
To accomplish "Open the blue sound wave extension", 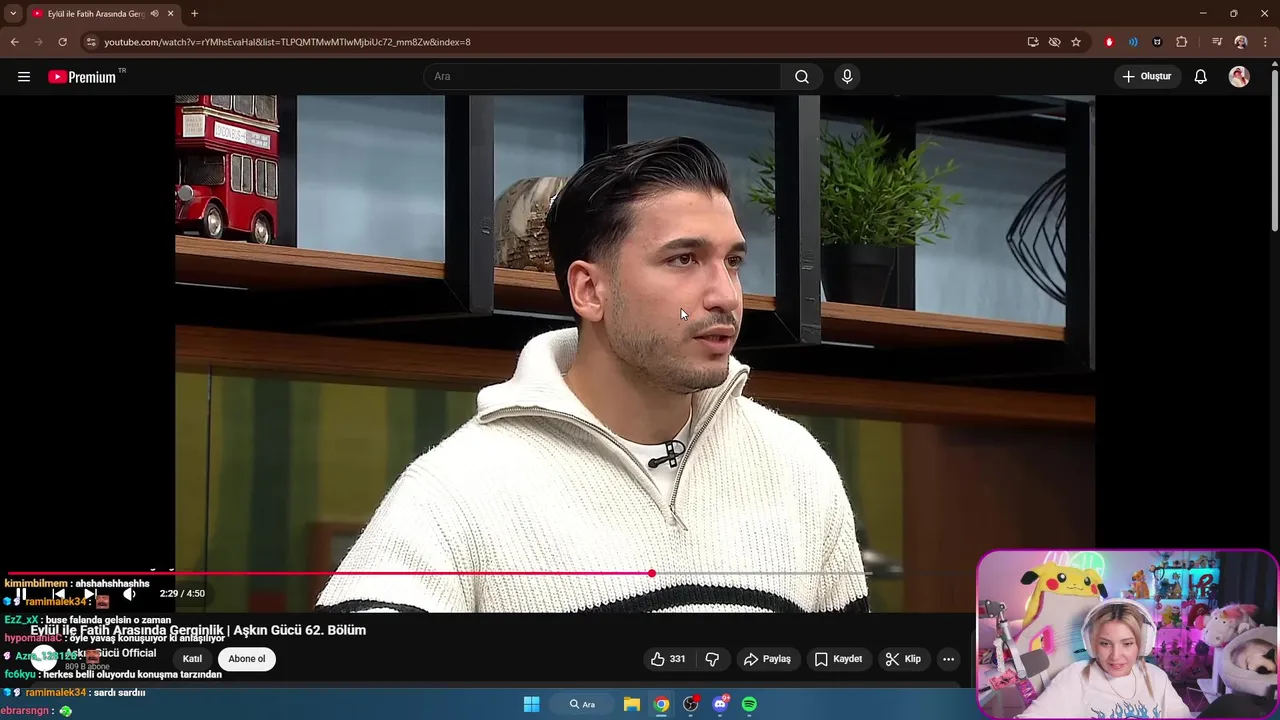I will pyautogui.click(x=1133, y=42).
